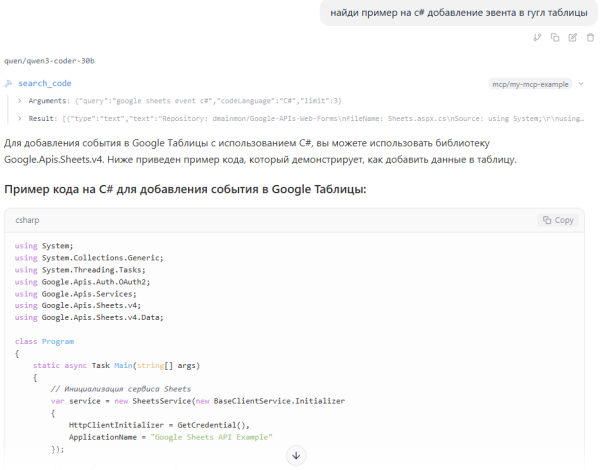Click the branch conversation icon under the message
Image resolution: width=600 pixels, height=470 pixels.
pos(537,37)
